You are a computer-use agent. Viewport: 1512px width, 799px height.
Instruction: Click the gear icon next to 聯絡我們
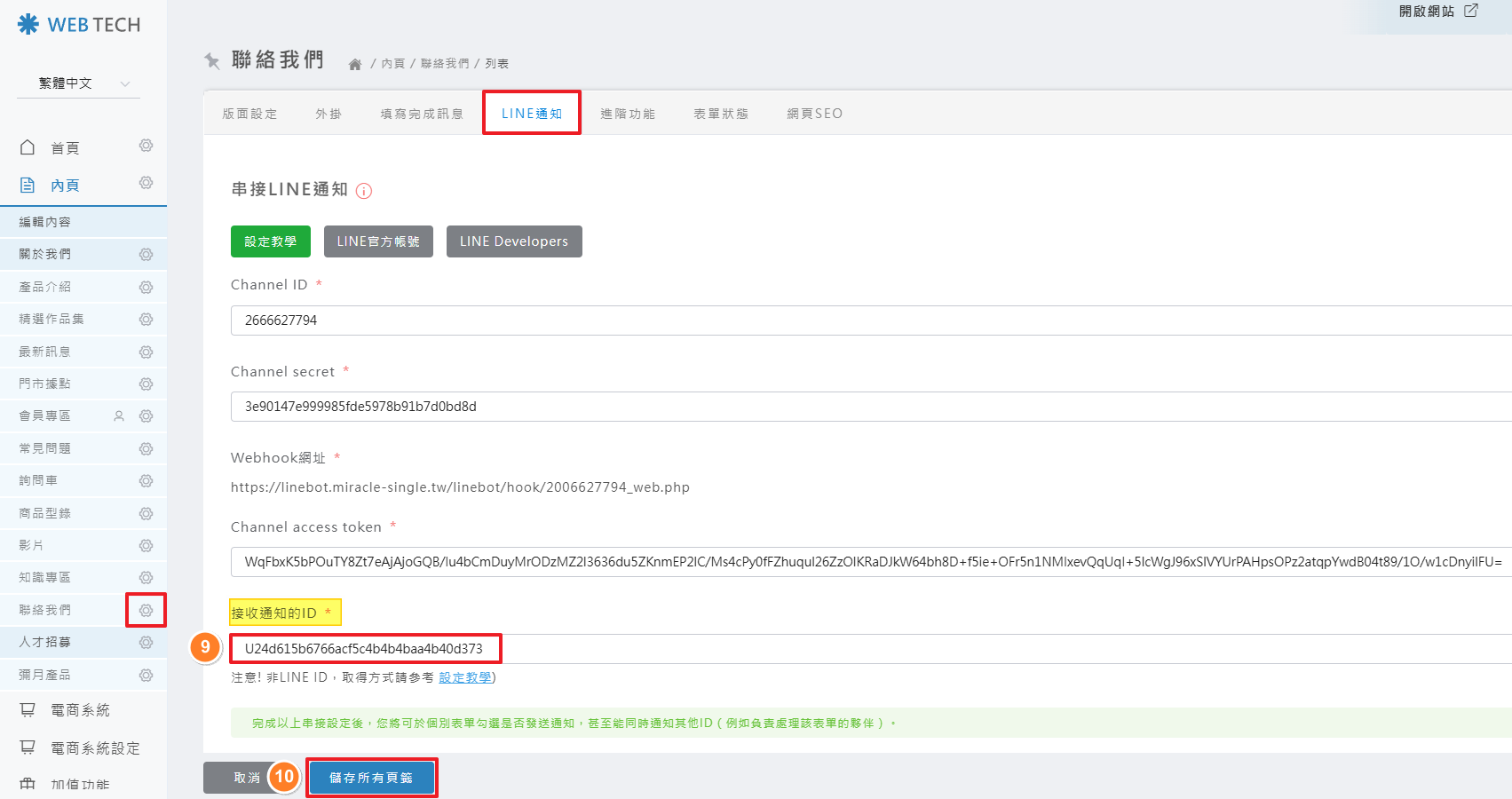pos(146,610)
